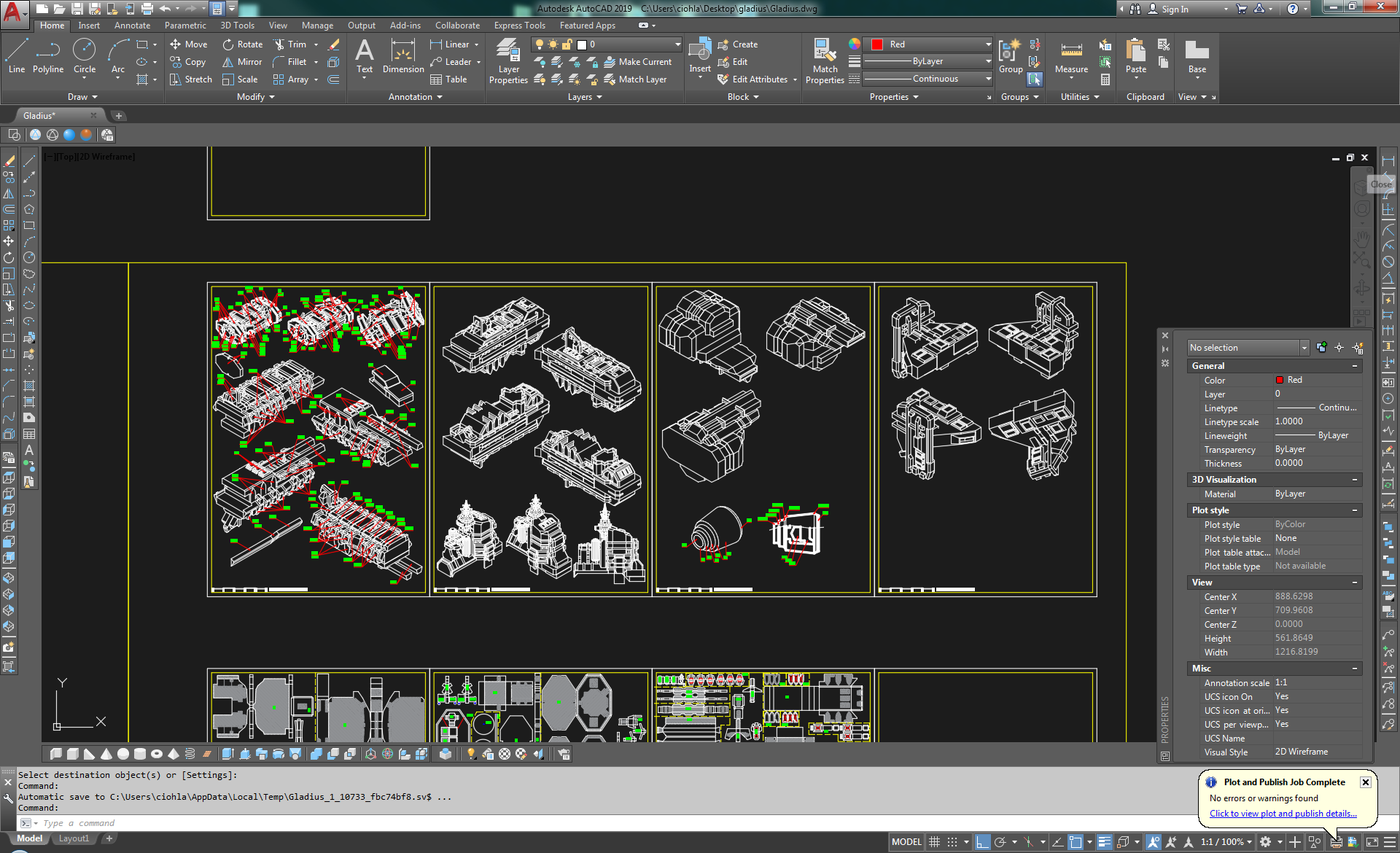The image size is (1400, 853).
Task: Expand the Annotation panel
Action: [x=416, y=97]
